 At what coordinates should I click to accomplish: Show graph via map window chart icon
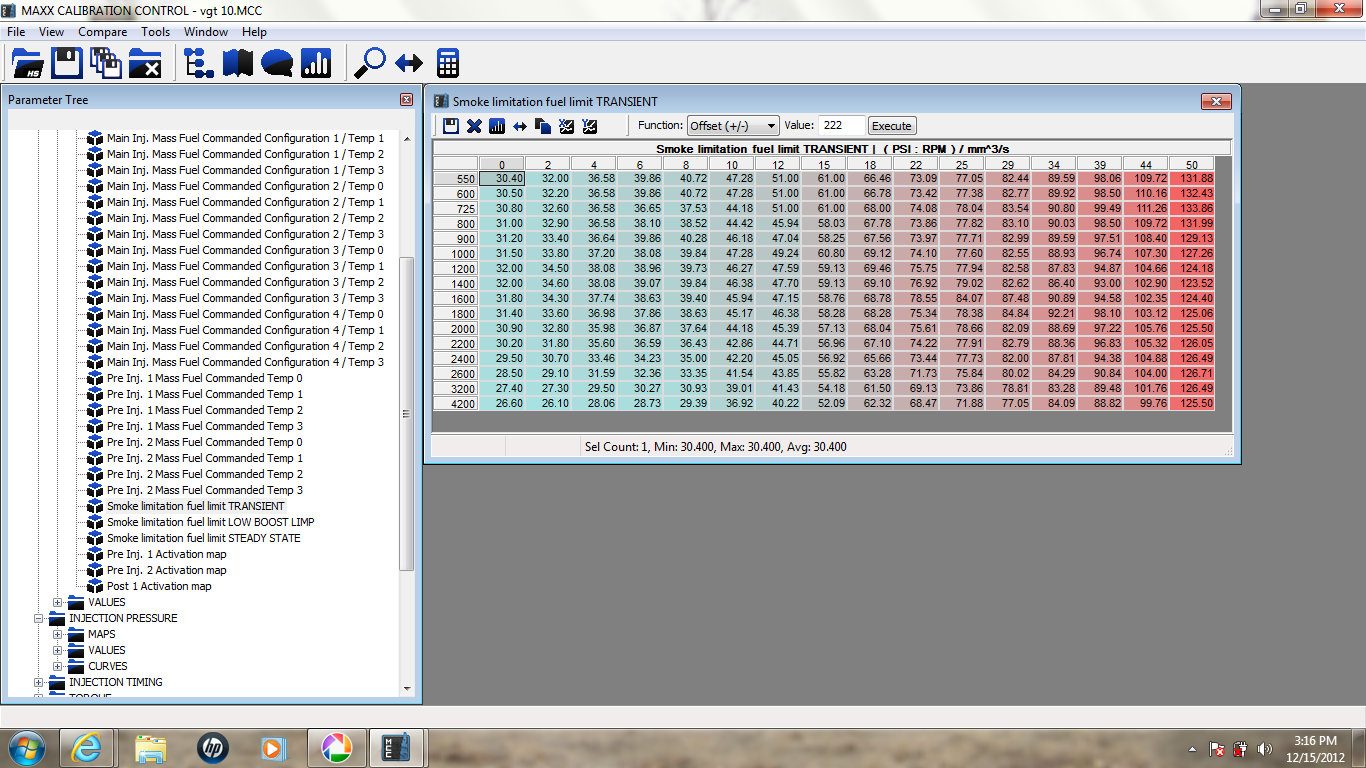coord(497,126)
